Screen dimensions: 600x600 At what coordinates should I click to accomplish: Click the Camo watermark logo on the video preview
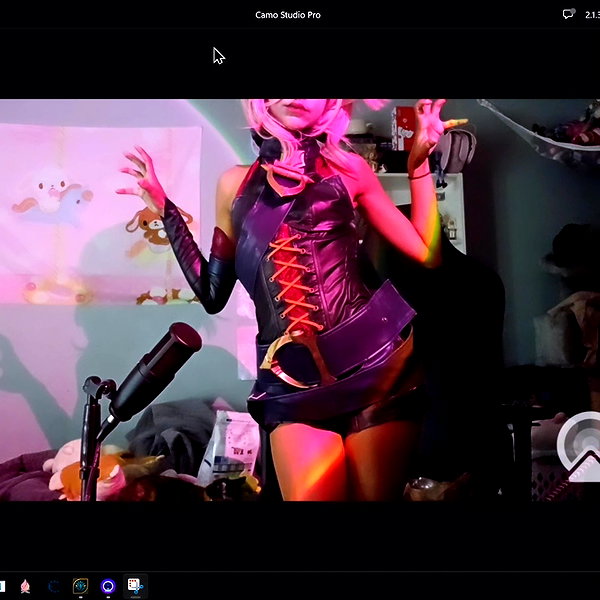(x=579, y=446)
